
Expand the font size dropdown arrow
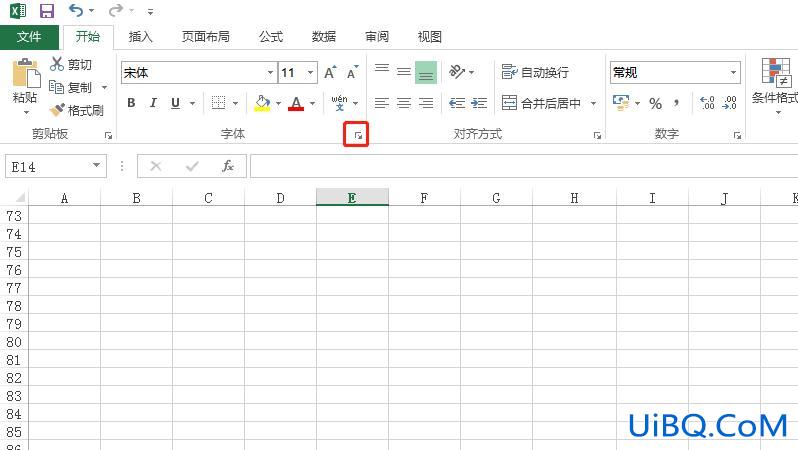[310, 73]
